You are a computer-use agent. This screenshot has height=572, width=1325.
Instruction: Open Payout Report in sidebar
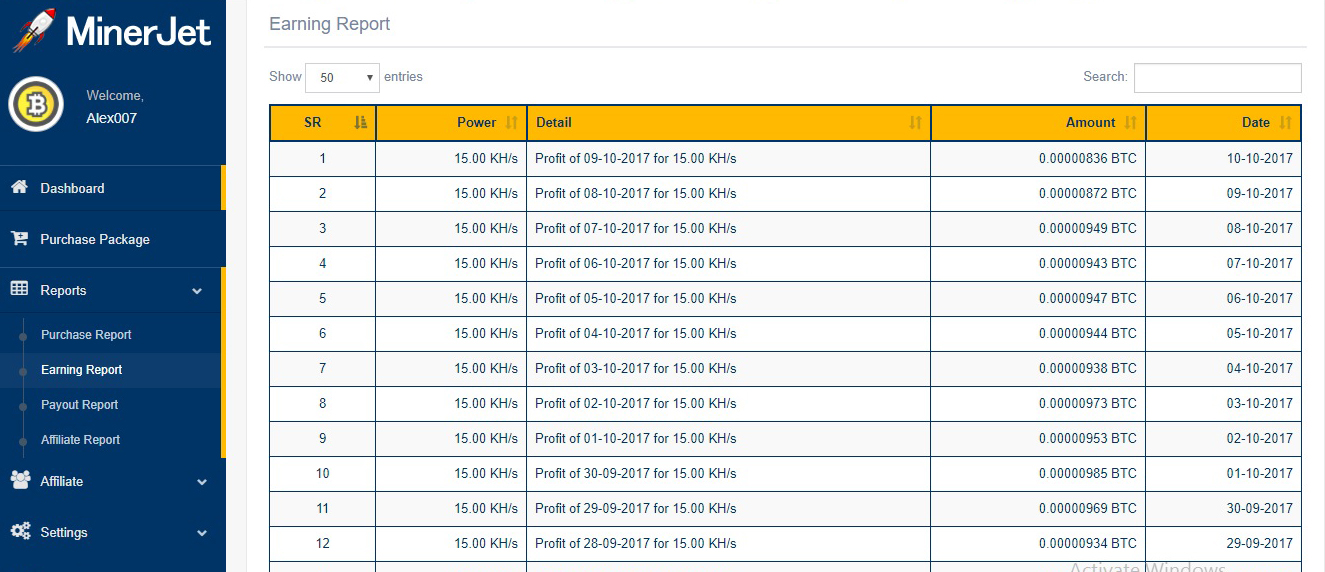(79, 405)
